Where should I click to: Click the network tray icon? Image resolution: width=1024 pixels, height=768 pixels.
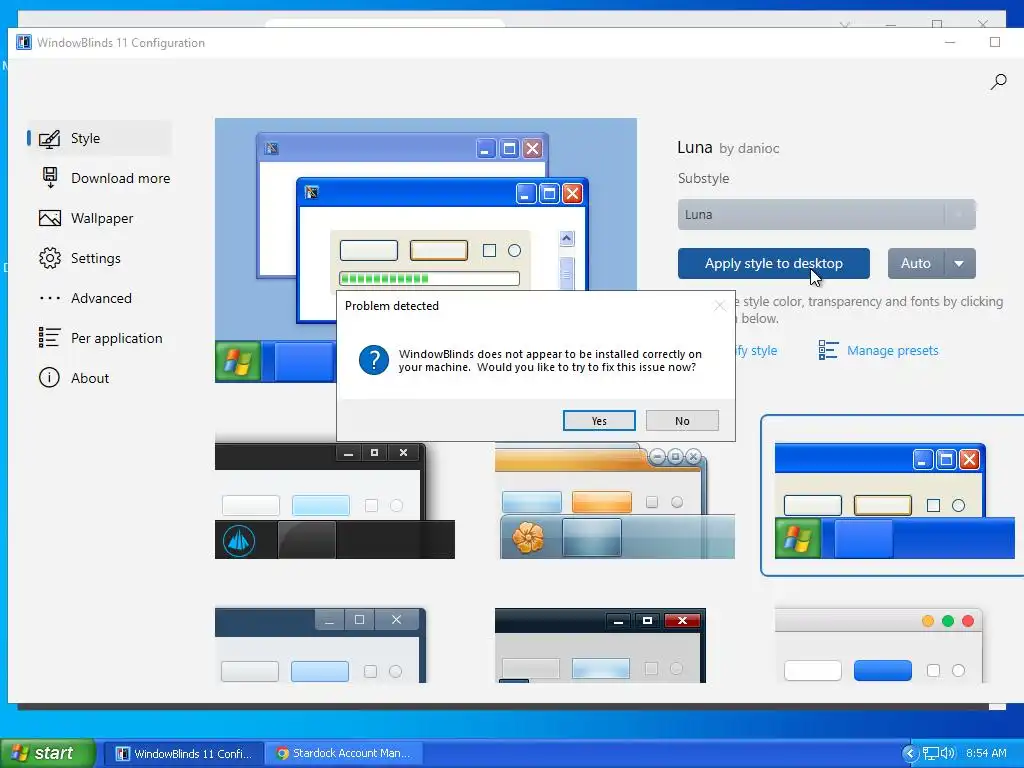pyautogui.click(x=931, y=754)
